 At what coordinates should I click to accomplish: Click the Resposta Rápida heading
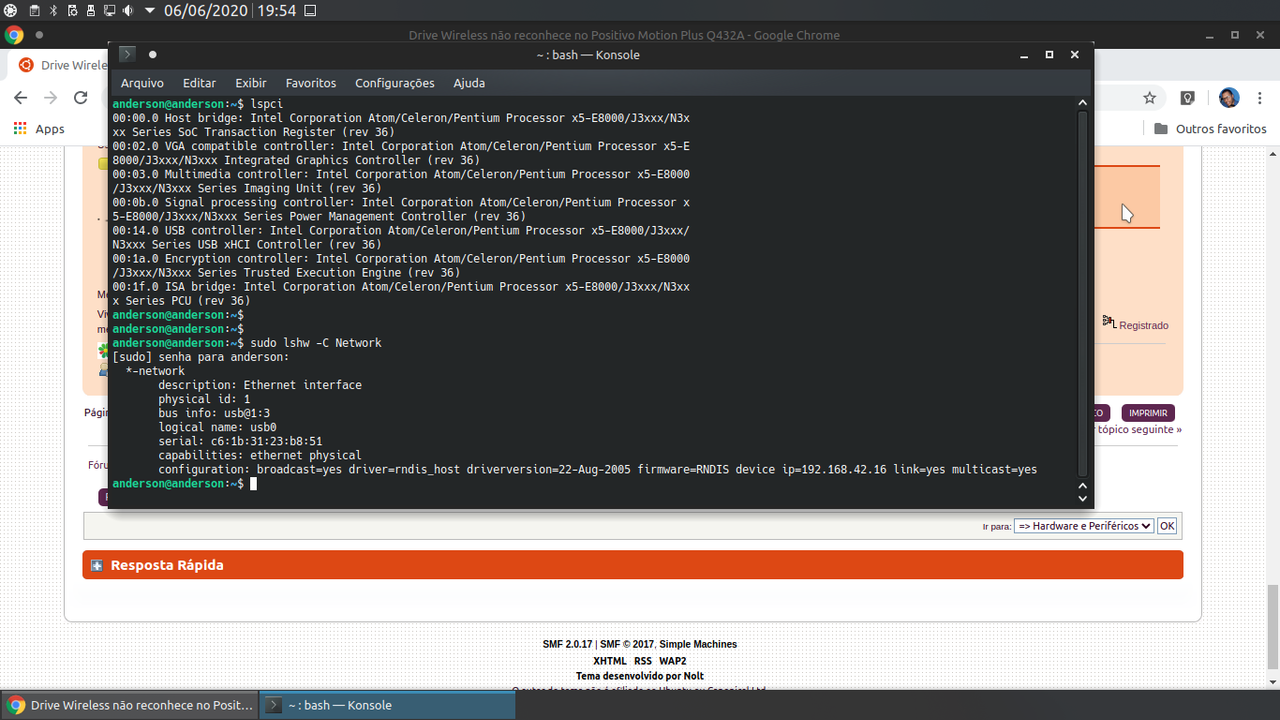tap(167, 565)
